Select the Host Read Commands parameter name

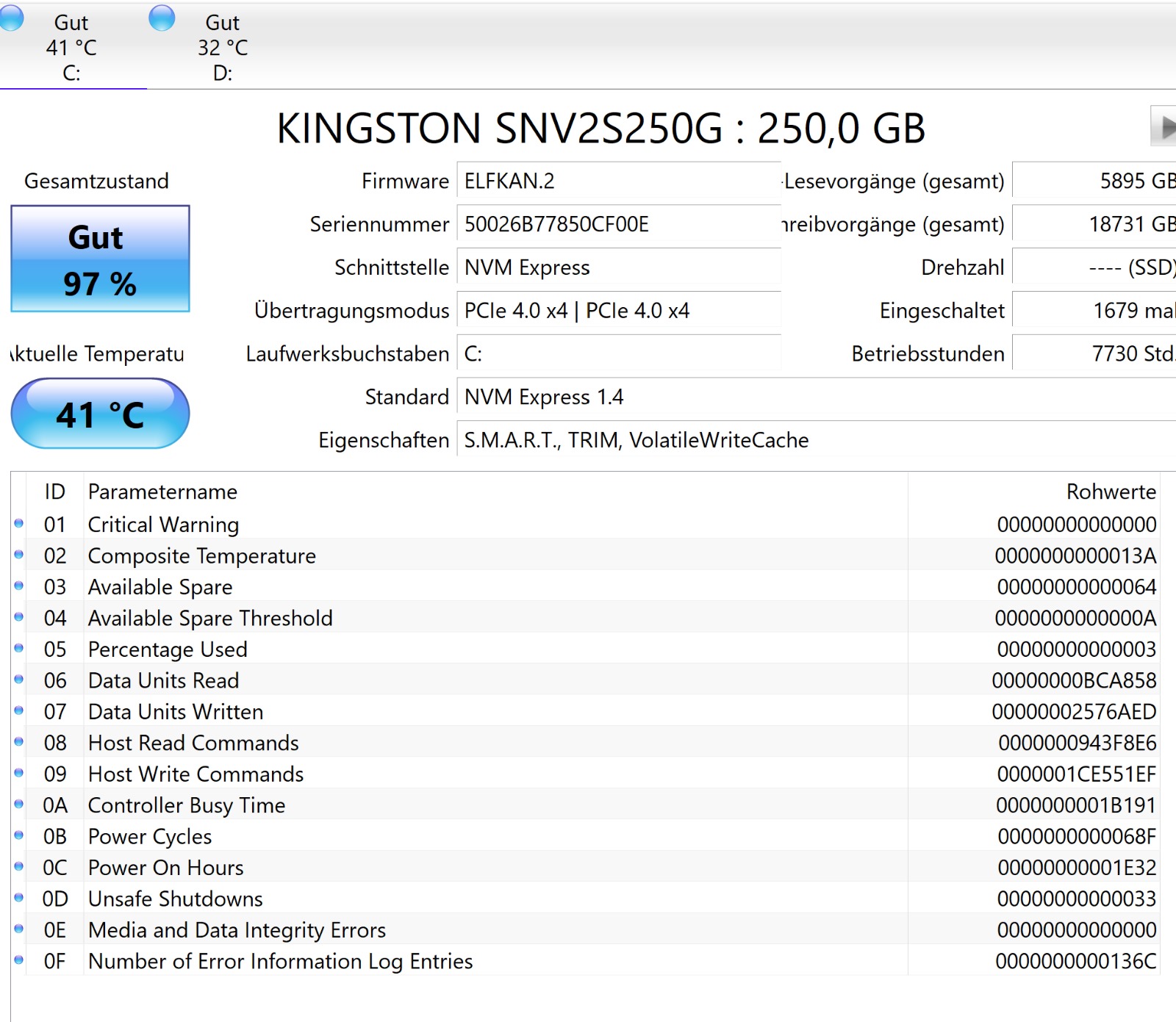coord(193,743)
